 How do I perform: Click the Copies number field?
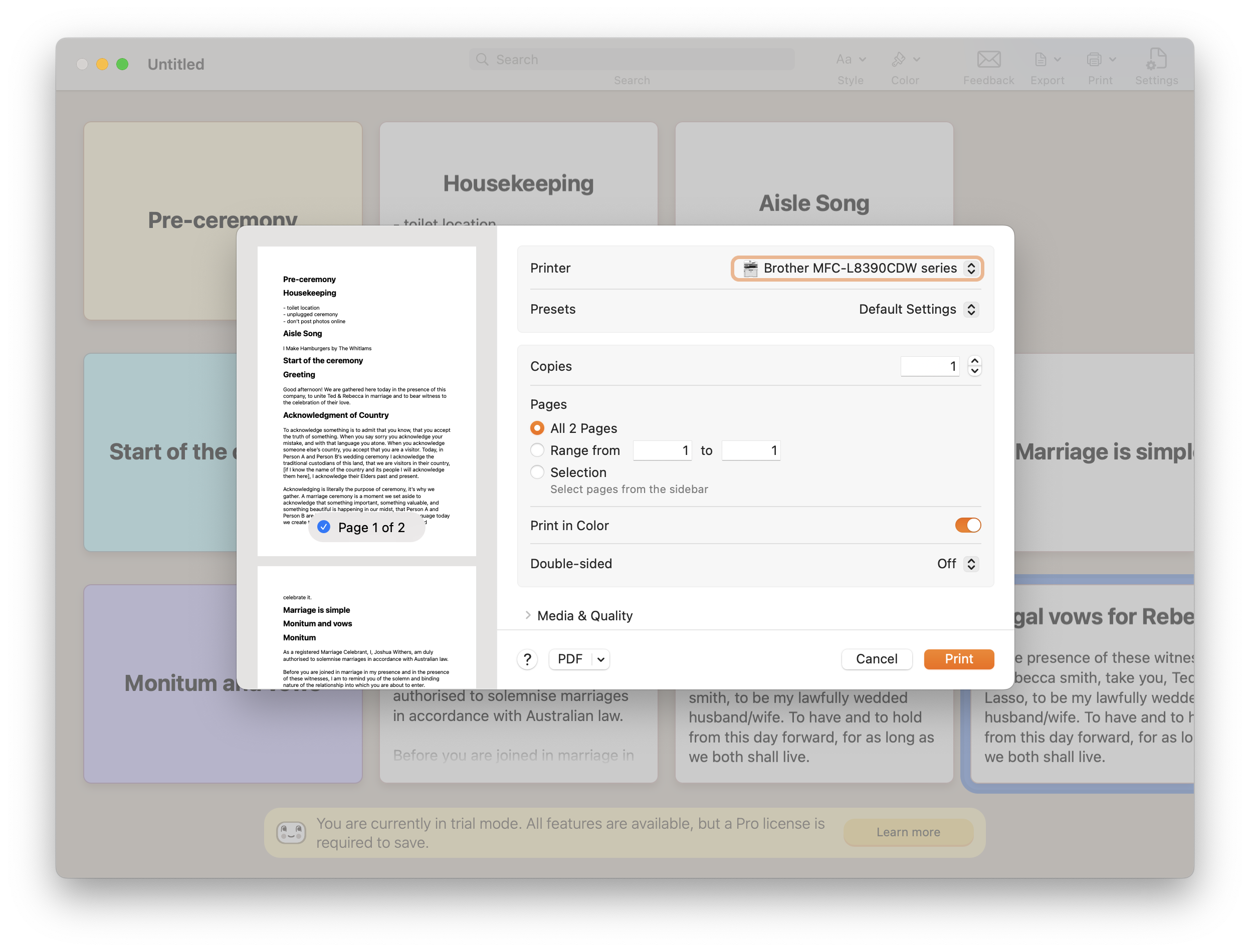929,366
